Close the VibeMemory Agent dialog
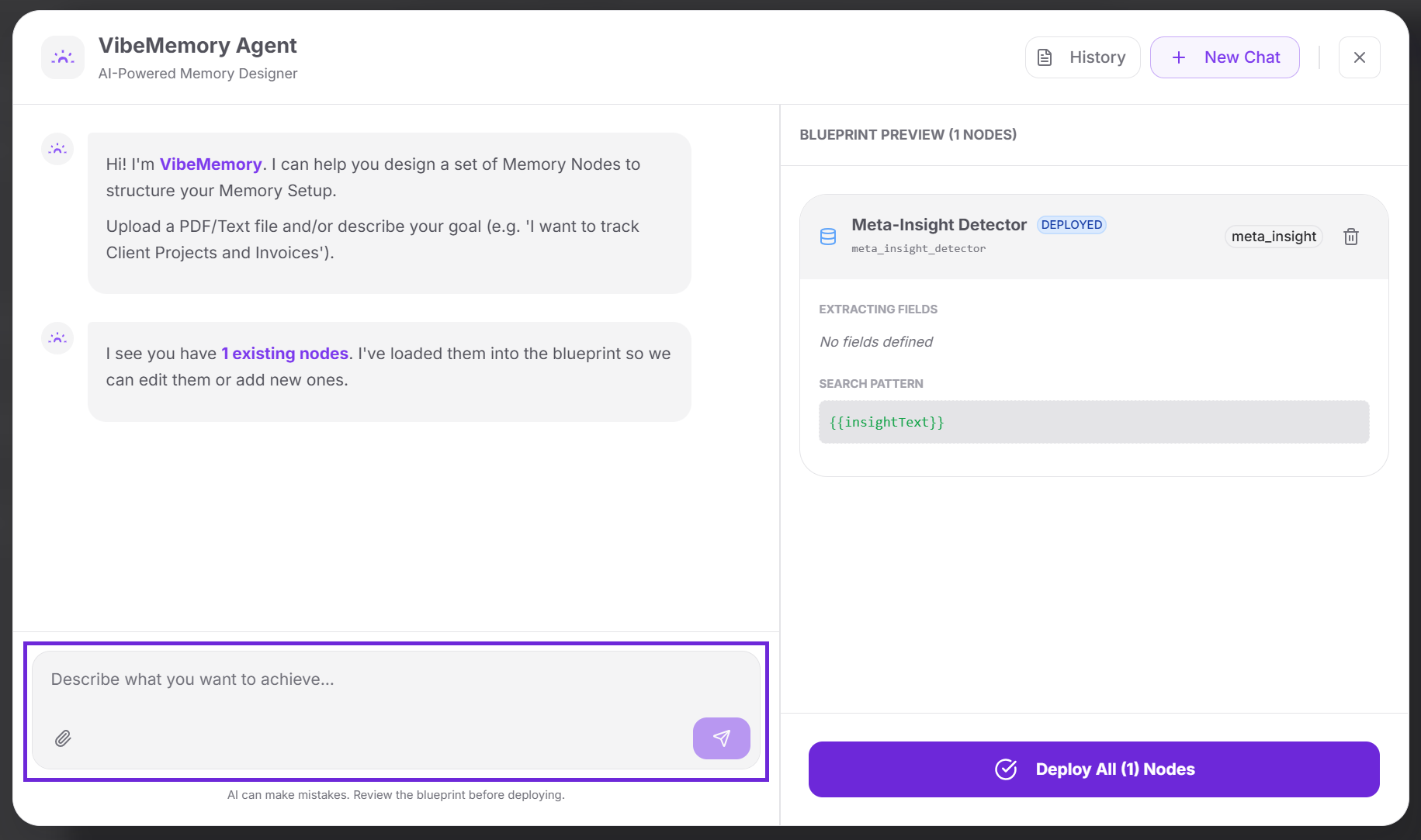Screen dimensions: 1421x840 click(x=1359, y=57)
